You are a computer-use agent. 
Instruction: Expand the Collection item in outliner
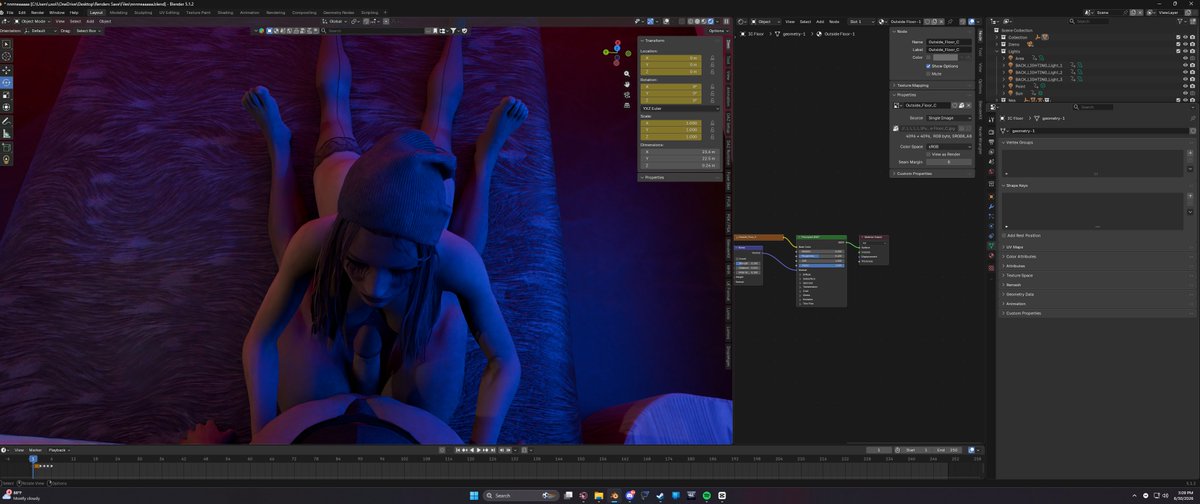[997, 37]
